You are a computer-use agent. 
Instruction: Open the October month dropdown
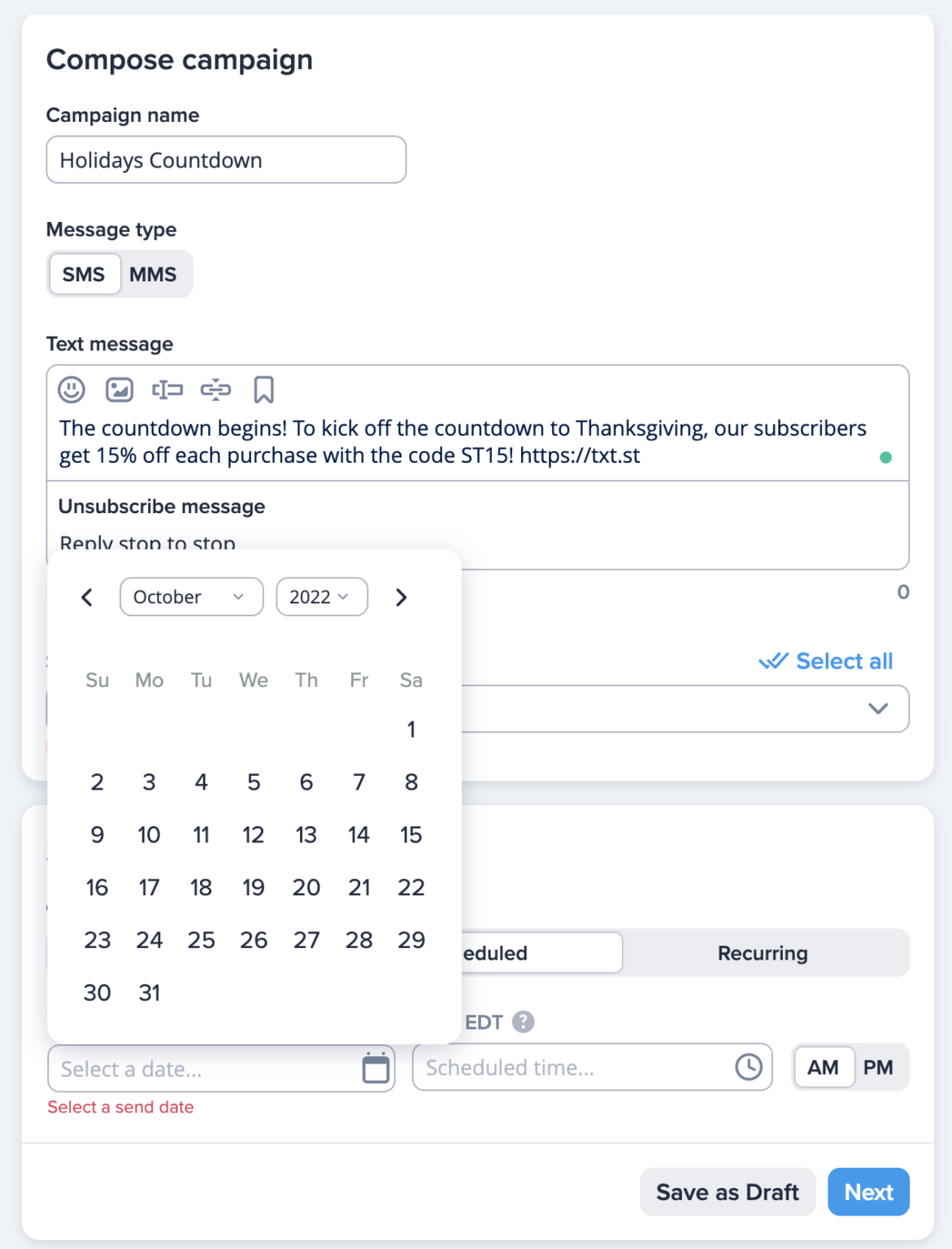tap(191, 597)
